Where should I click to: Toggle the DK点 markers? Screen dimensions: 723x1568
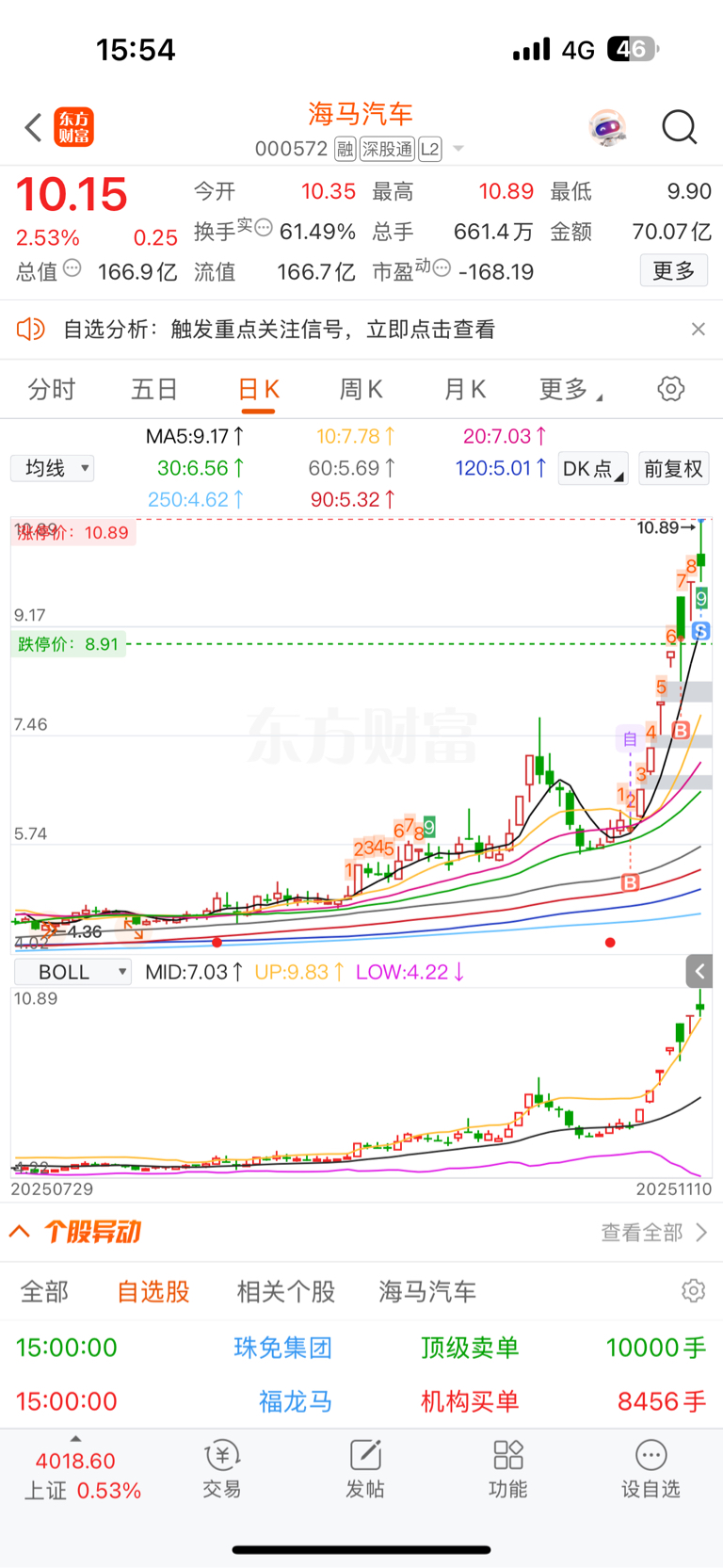tap(592, 468)
